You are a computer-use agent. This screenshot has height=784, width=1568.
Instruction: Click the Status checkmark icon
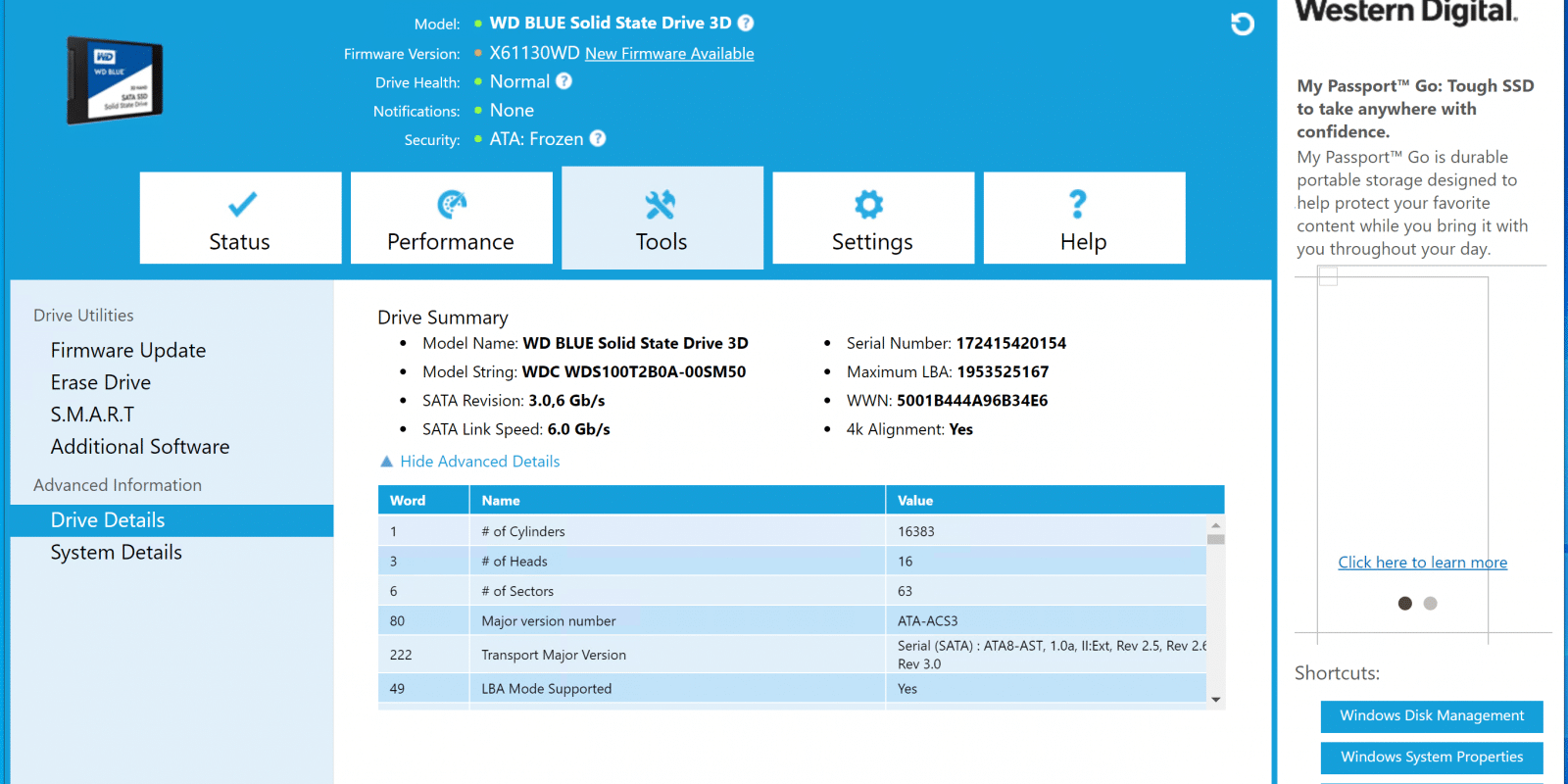tap(241, 204)
